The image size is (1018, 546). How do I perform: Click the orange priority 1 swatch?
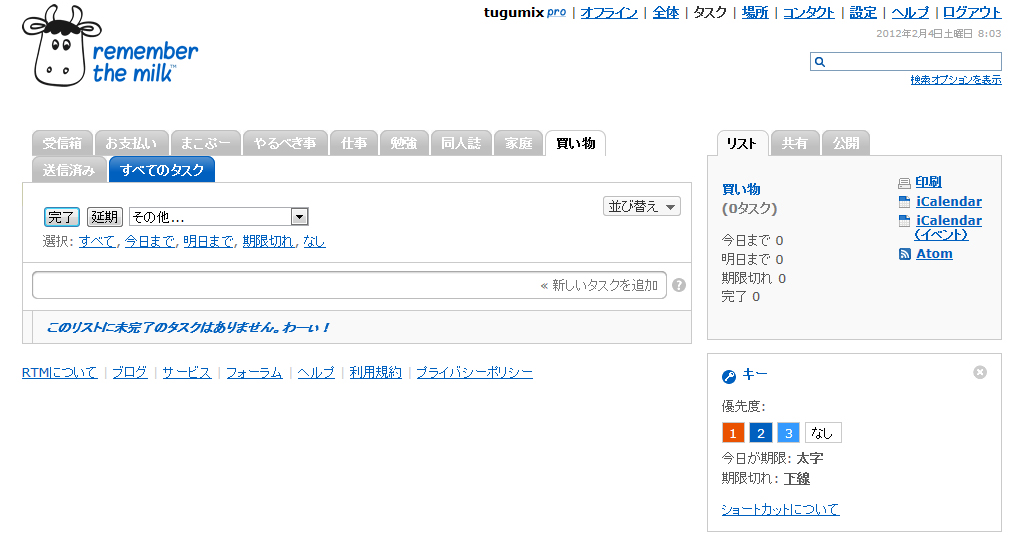tap(733, 433)
